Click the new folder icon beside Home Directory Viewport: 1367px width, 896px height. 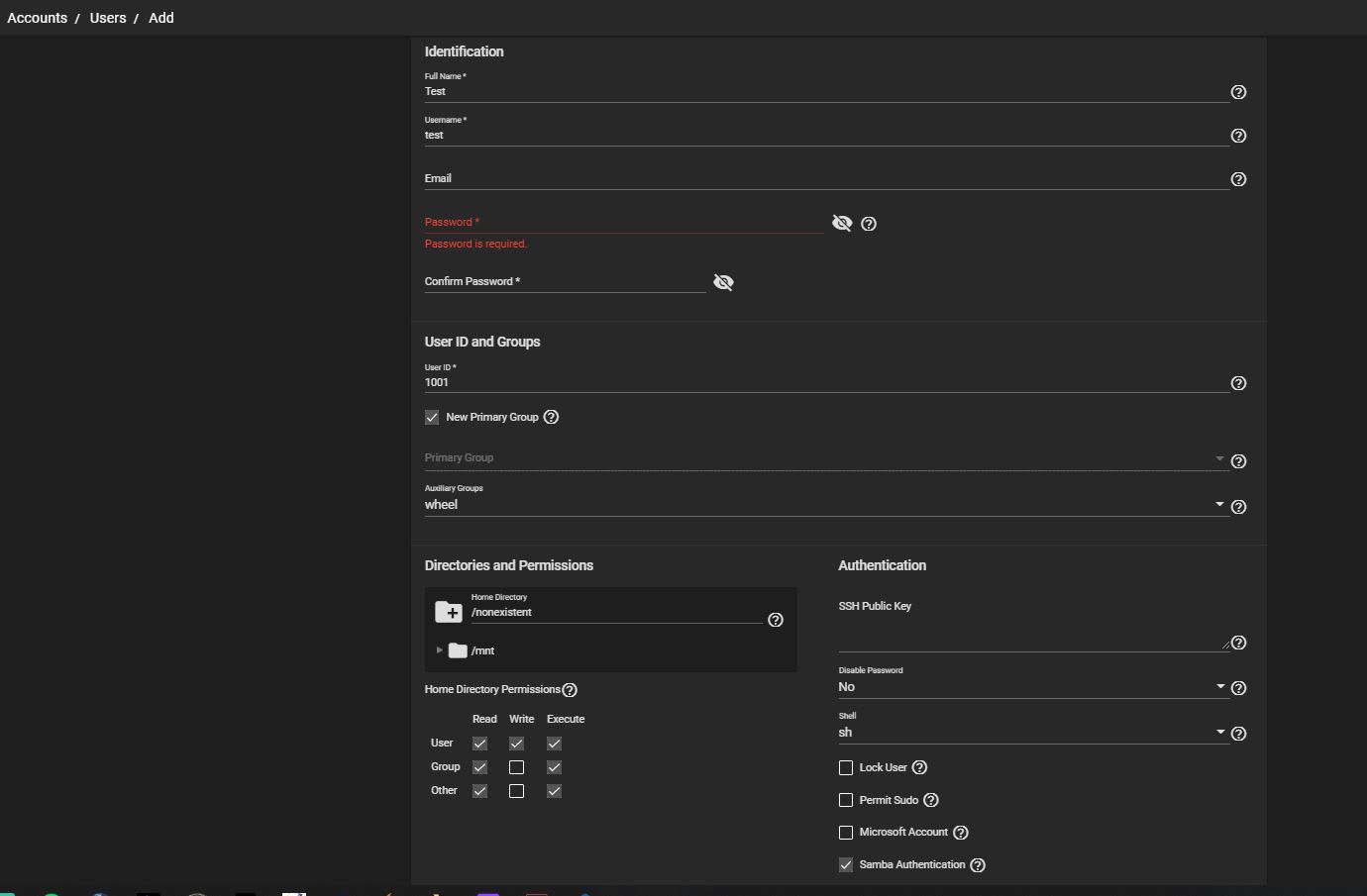click(449, 612)
